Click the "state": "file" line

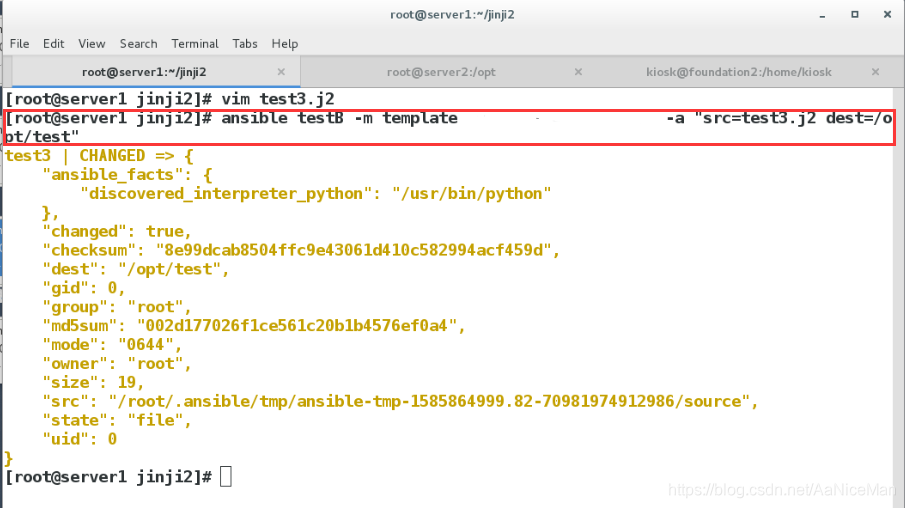[117, 421]
